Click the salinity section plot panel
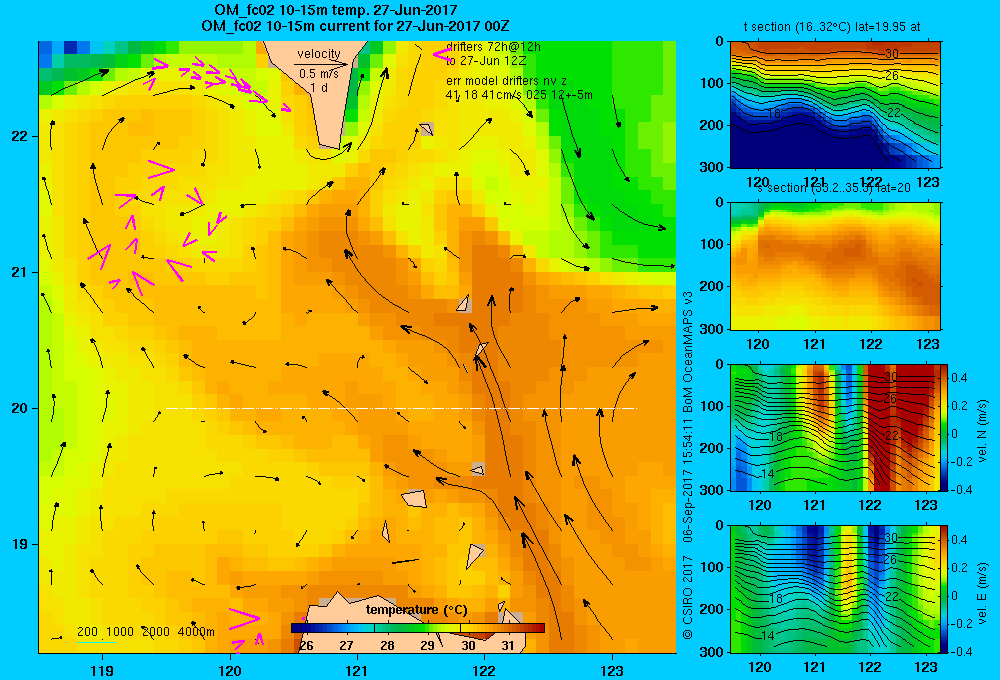Screen dimensions: 1000x680 point(835,266)
